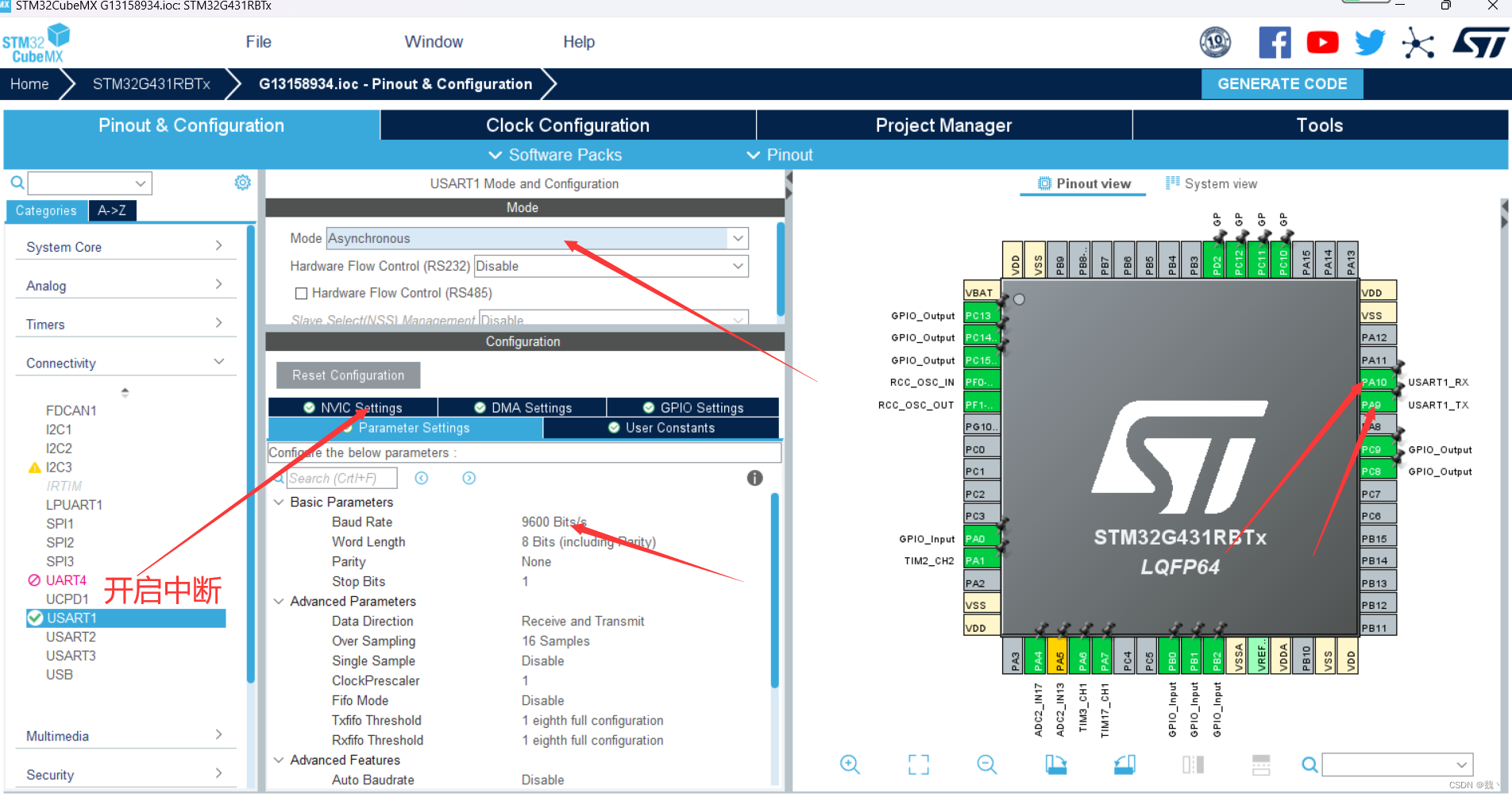Open the Mode Asynchronous dropdown
1512x797 pixels.
tap(537, 238)
